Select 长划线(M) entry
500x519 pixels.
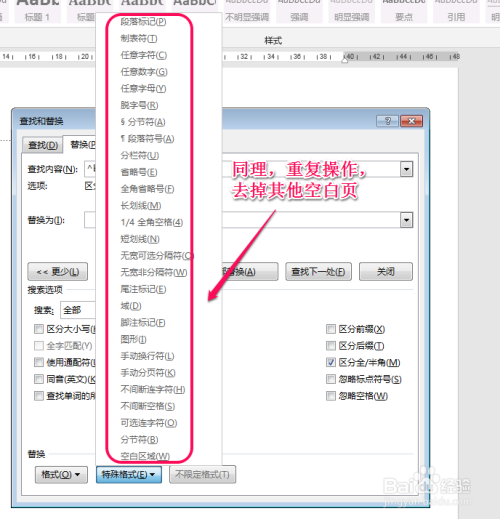pos(141,206)
